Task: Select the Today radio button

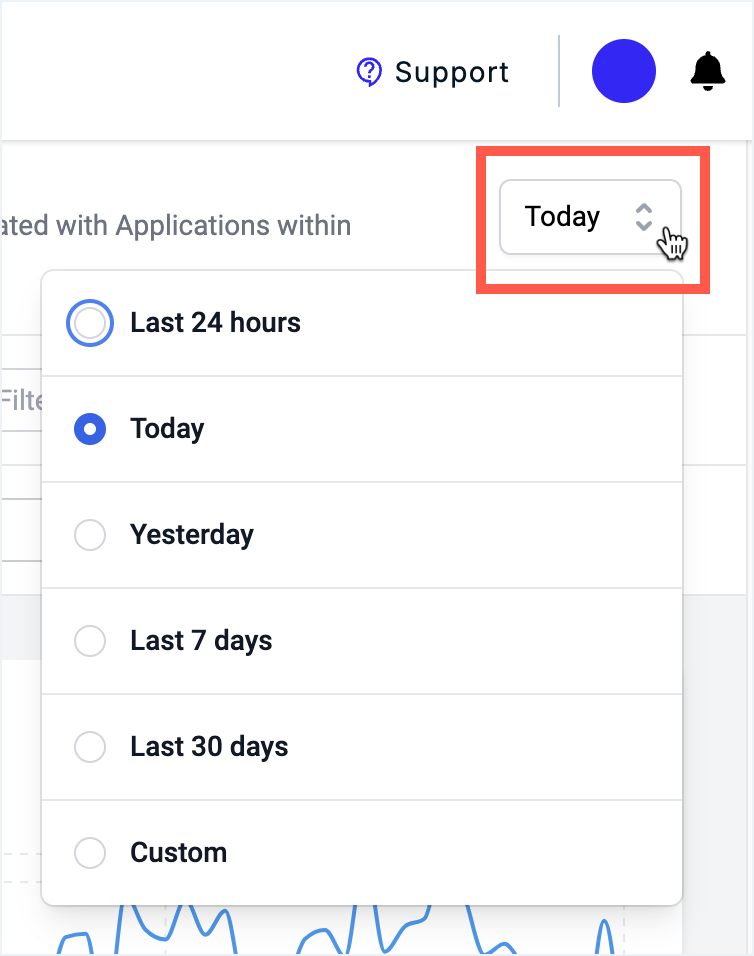Action: (90, 429)
